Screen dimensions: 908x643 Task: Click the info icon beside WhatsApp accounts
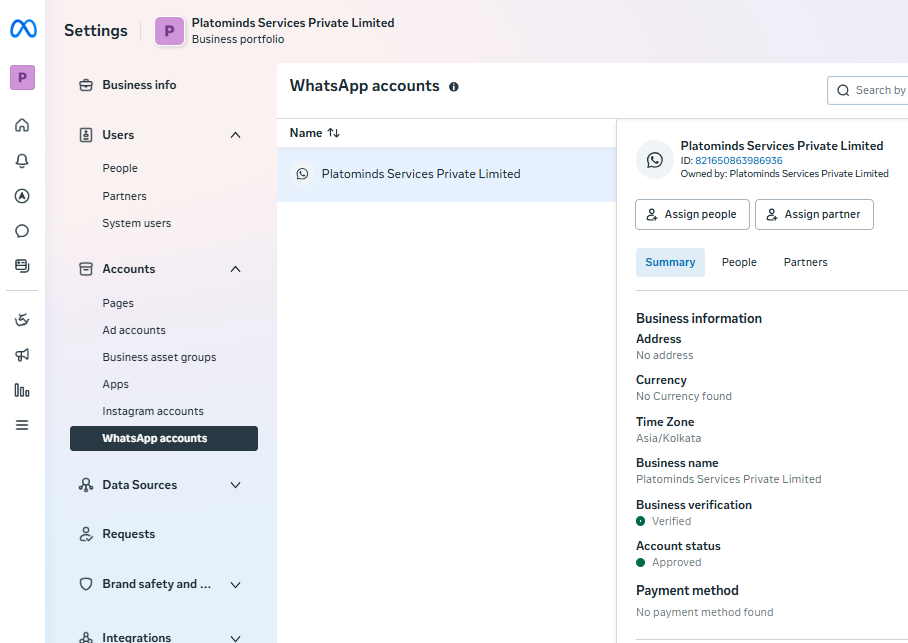coord(454,87)
